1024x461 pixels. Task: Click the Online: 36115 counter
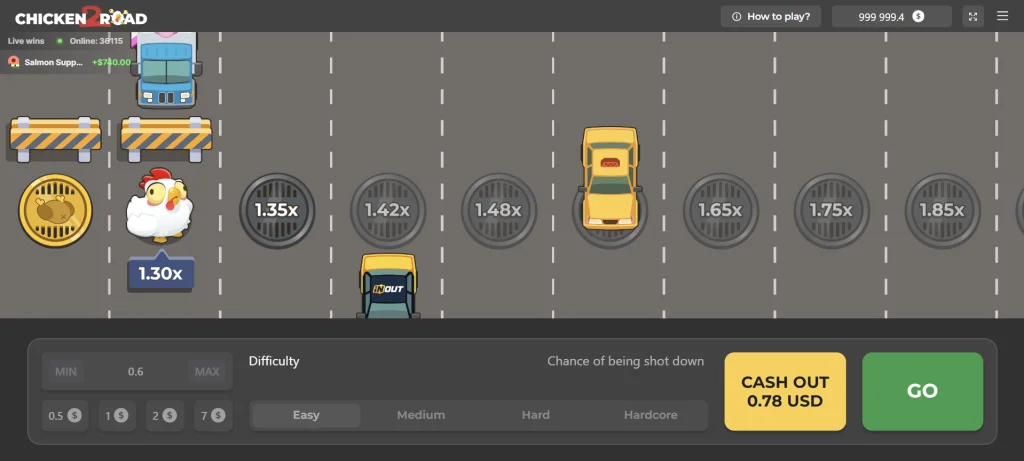click(95, 40)
